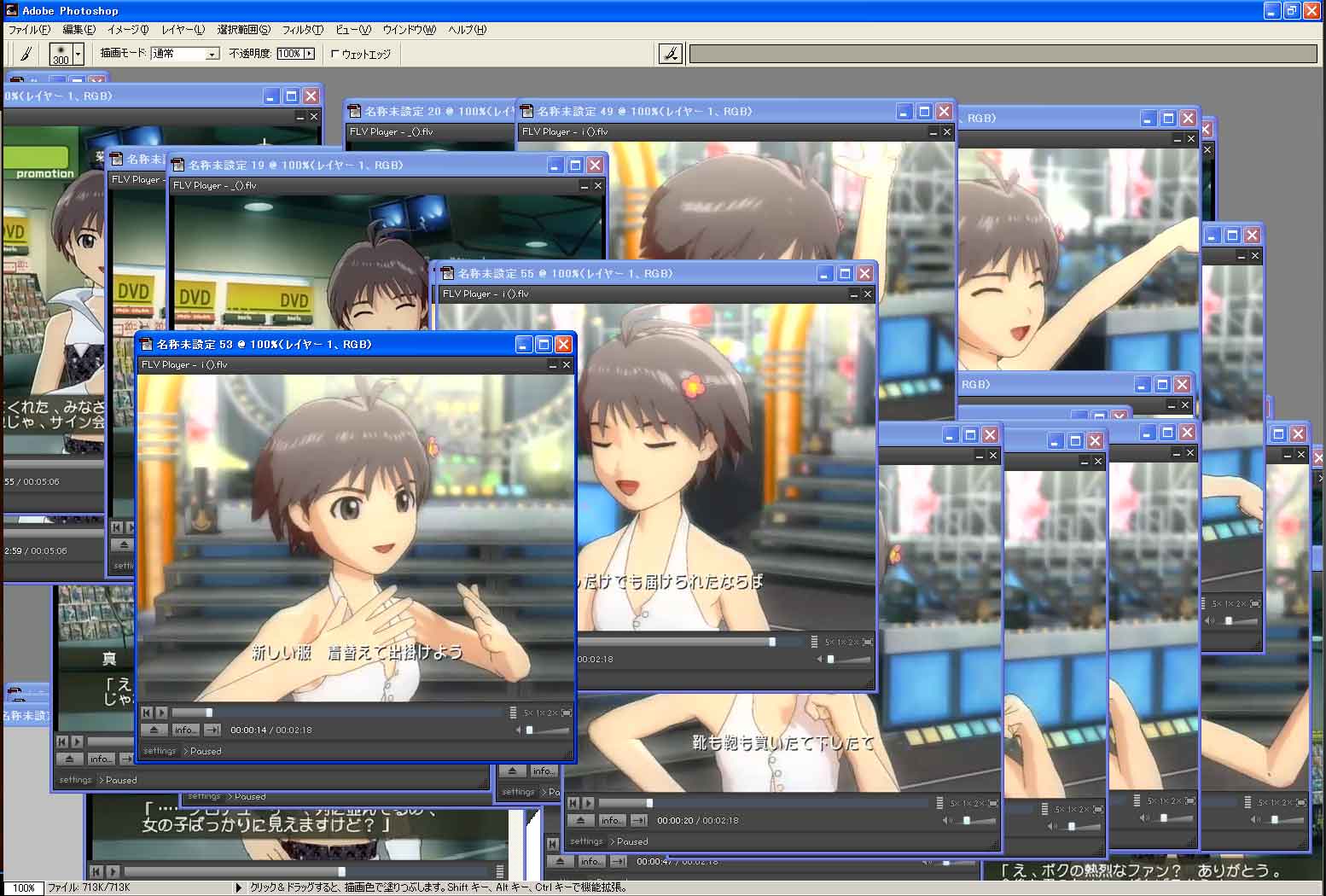Open the status bar info arrow menu

click(x=238, y=887)
